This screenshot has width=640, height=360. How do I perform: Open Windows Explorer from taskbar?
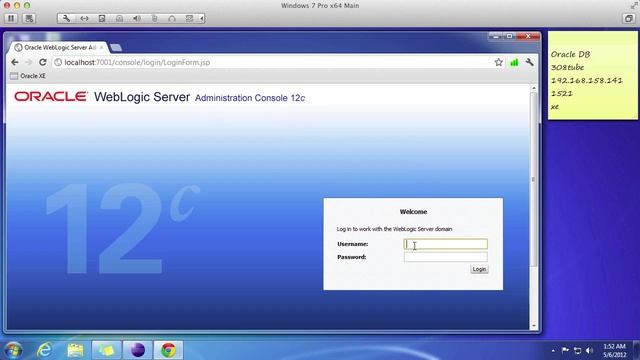coord(75,350)
